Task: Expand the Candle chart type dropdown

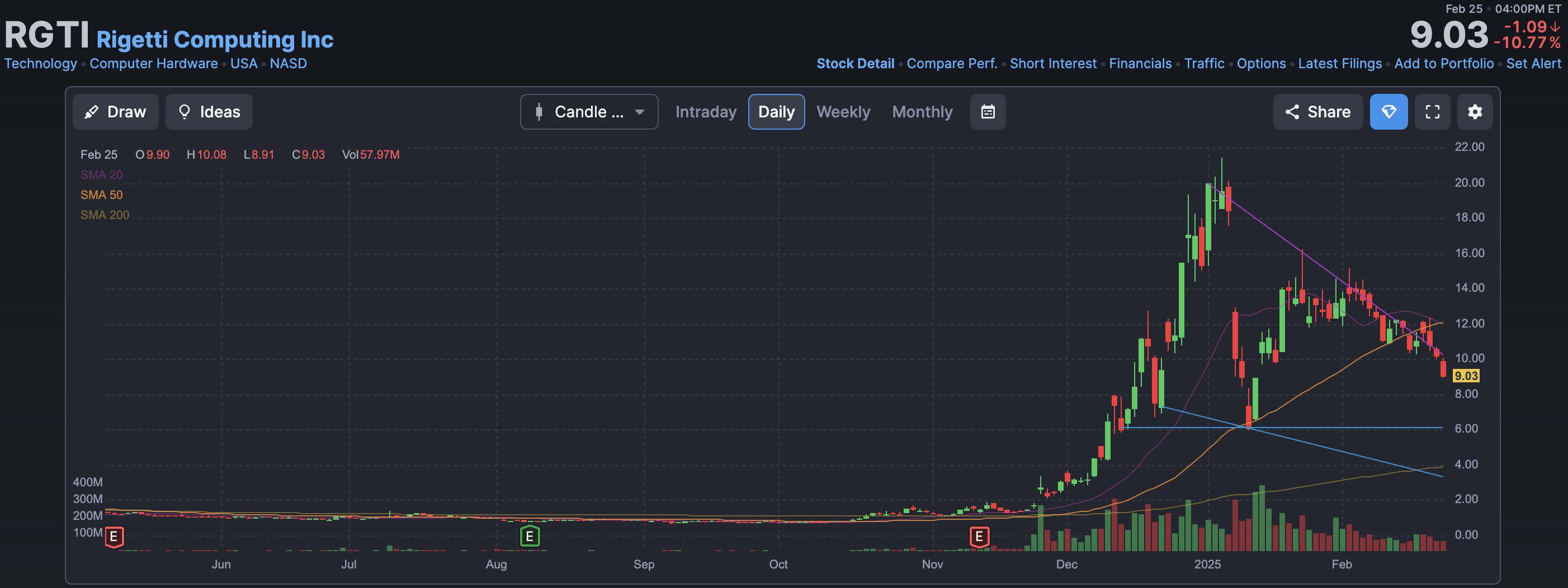Action: (x=589, y=112)
